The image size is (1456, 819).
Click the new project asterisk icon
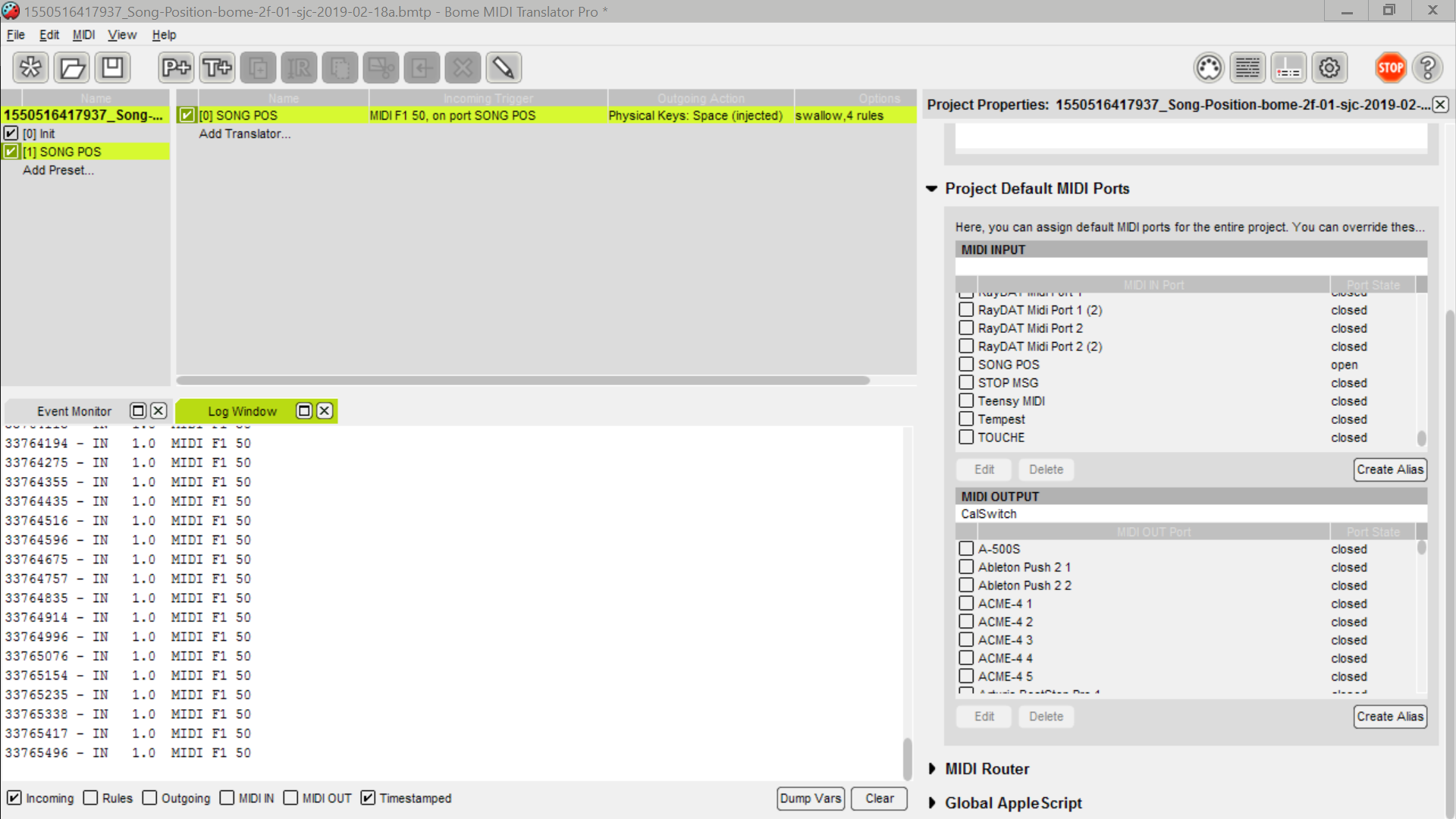pyautogui.click(x=31, y=68)
